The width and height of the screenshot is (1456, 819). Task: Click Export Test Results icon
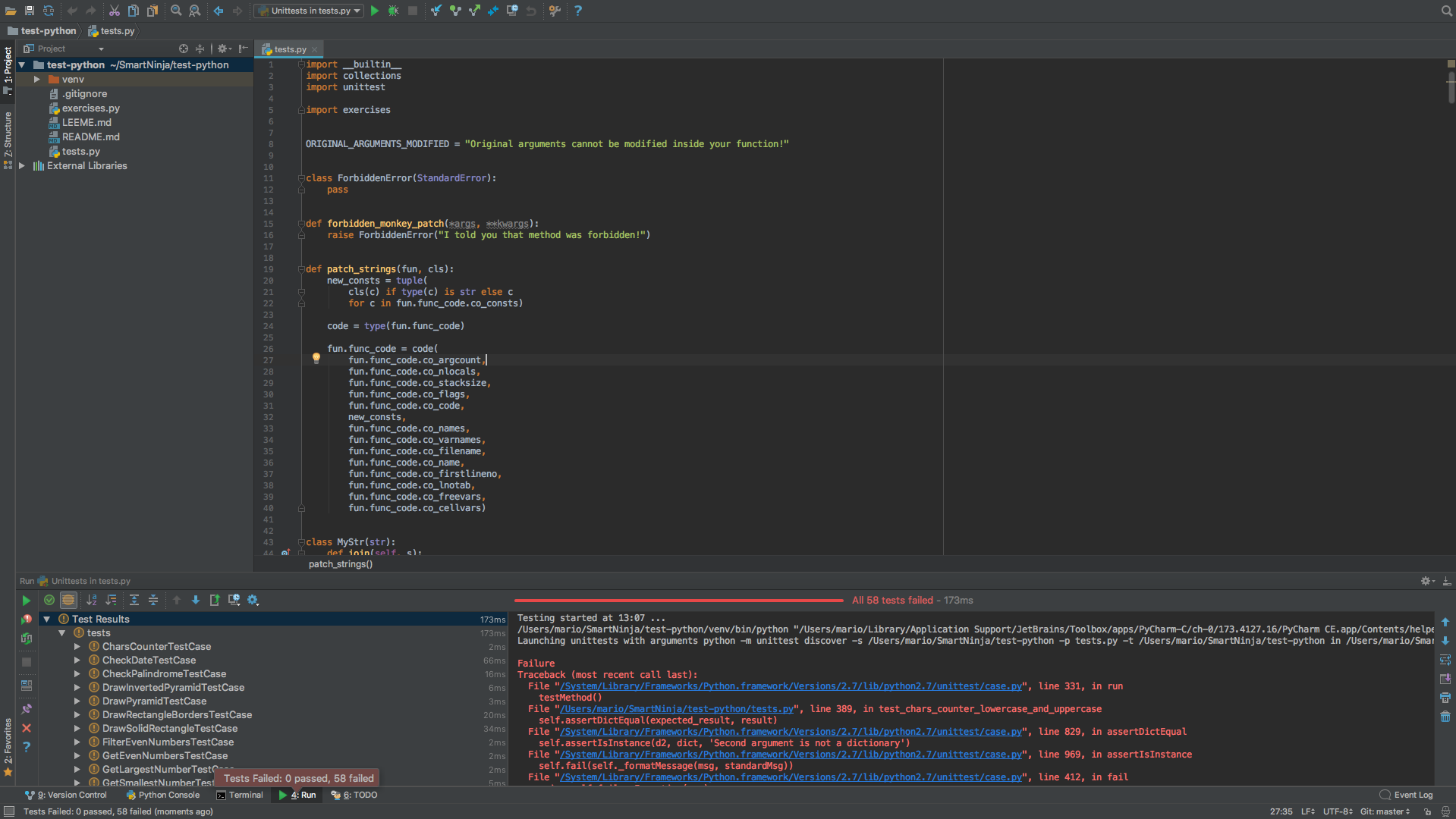pos(215,600)
